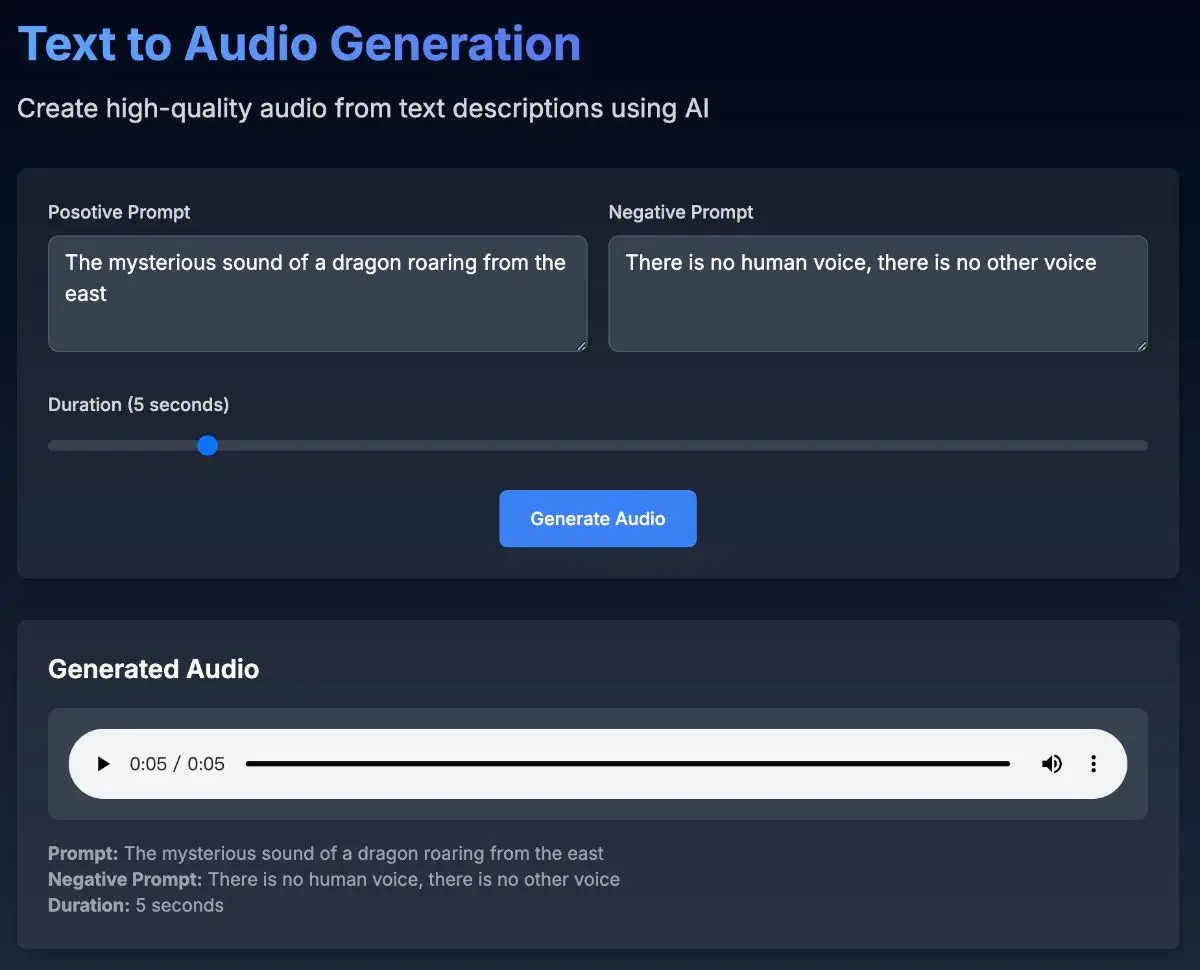
Task: Focus the dragon roaring prompt text box
Action: [317, 293]
